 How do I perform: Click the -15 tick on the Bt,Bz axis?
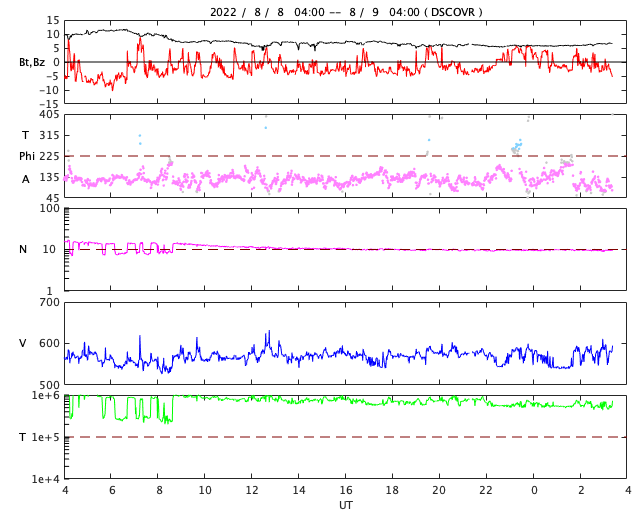49,105
